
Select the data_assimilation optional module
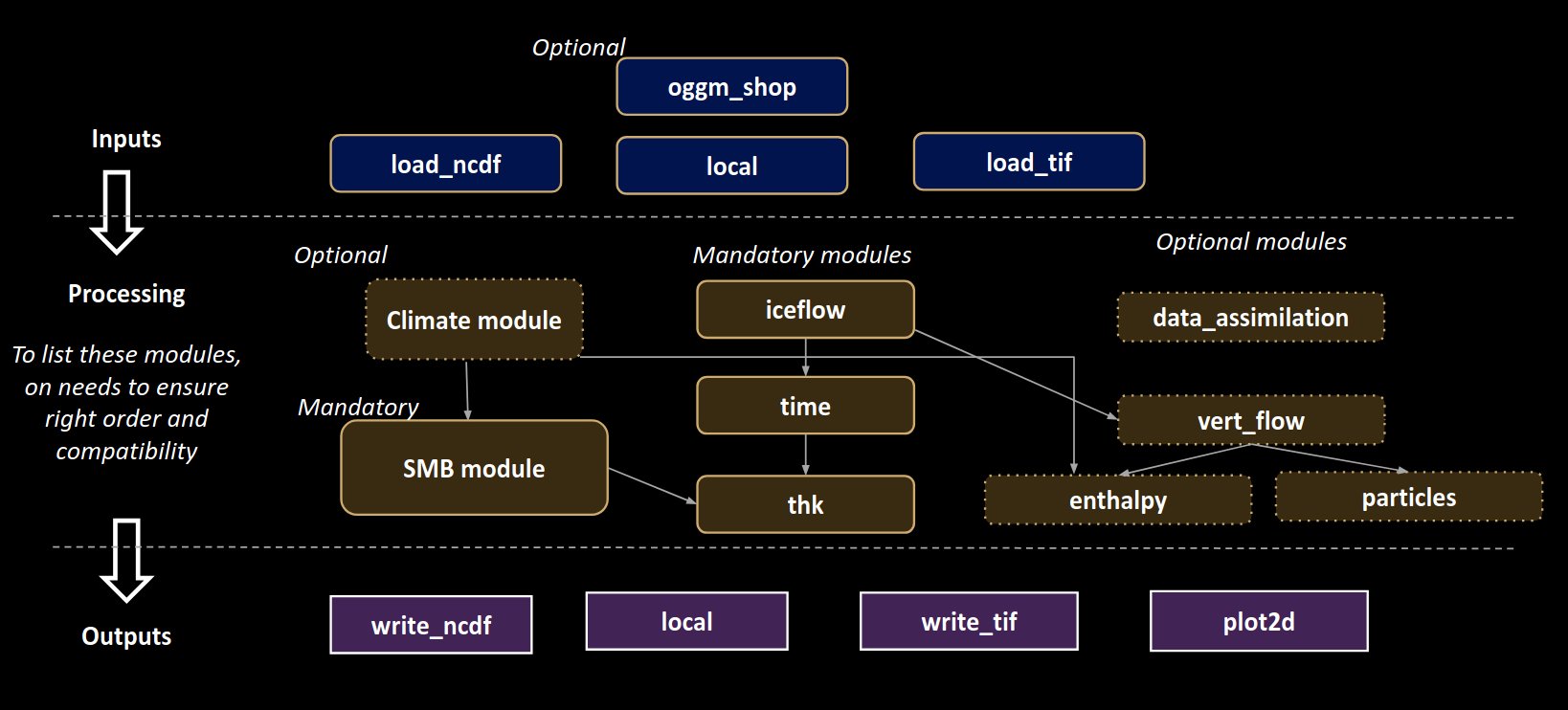(x=1250, y=318)
